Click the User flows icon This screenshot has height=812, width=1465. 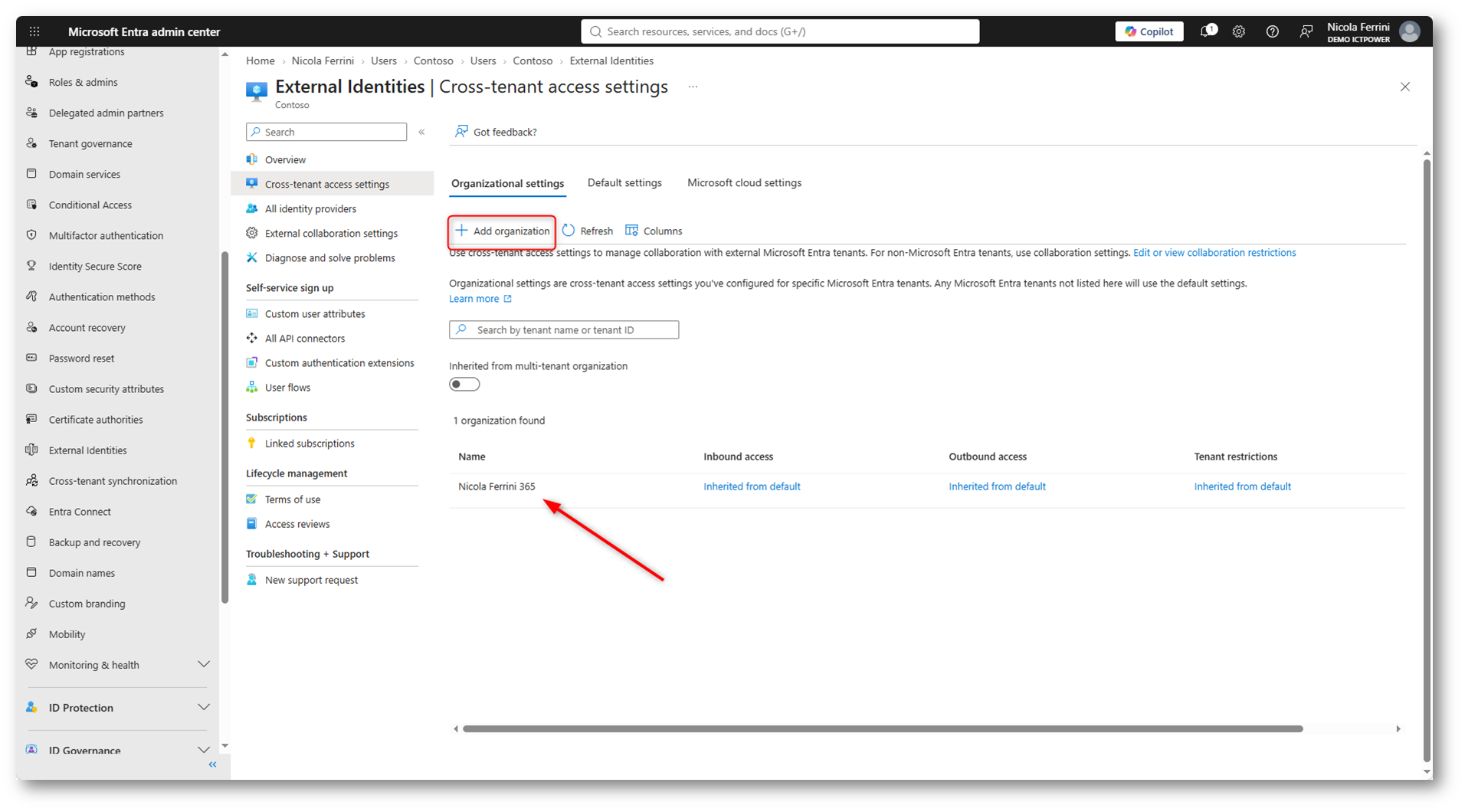(x=251, y=387)
